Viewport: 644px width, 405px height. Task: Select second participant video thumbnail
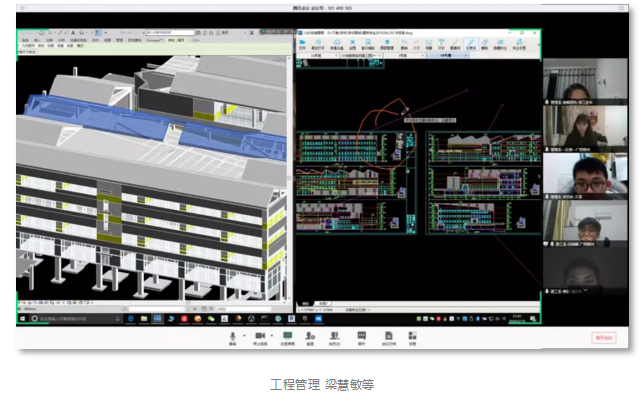[x=585, y=129]
